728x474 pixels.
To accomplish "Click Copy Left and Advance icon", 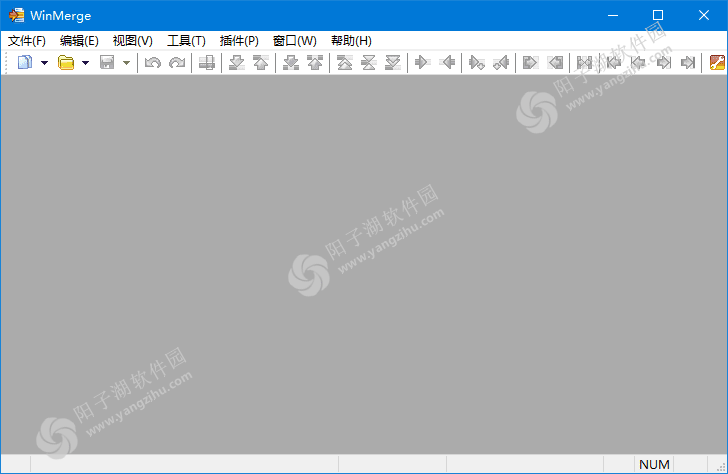I will [501, 62].
